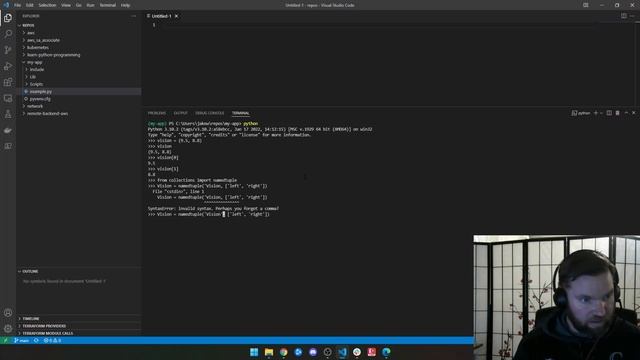This screenshot has width=640, height=360.
Task: Open example.py in the explorer
Action: [x=41, y=91]
